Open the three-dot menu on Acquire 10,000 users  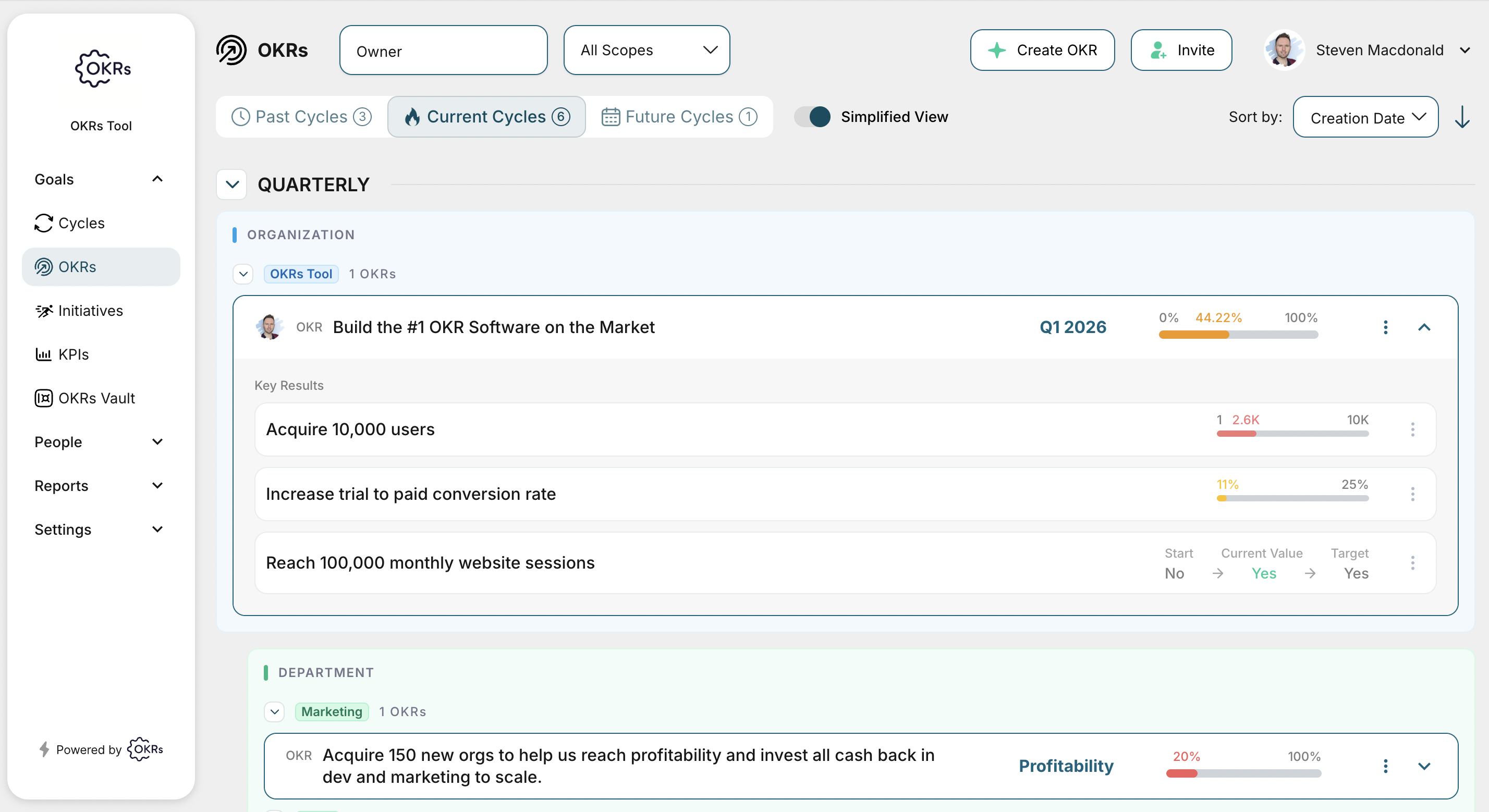(1413, 429)
